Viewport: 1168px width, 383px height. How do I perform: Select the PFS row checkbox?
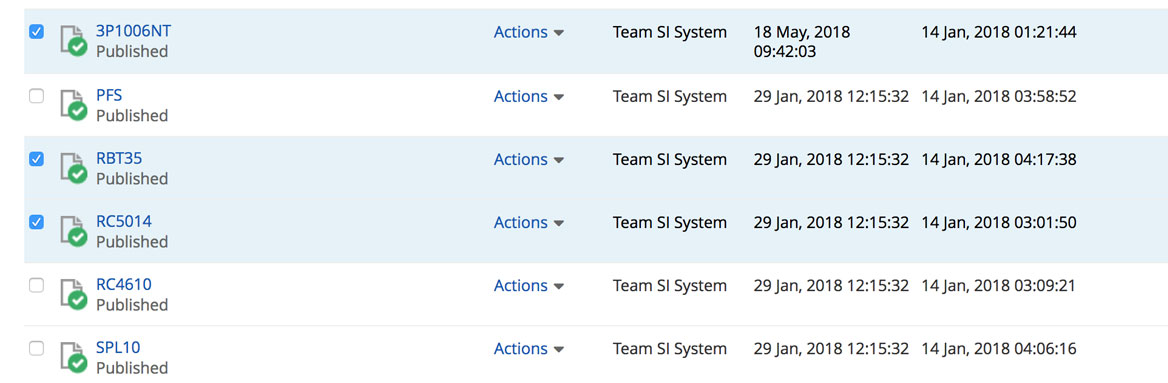[x=36, y=96]
